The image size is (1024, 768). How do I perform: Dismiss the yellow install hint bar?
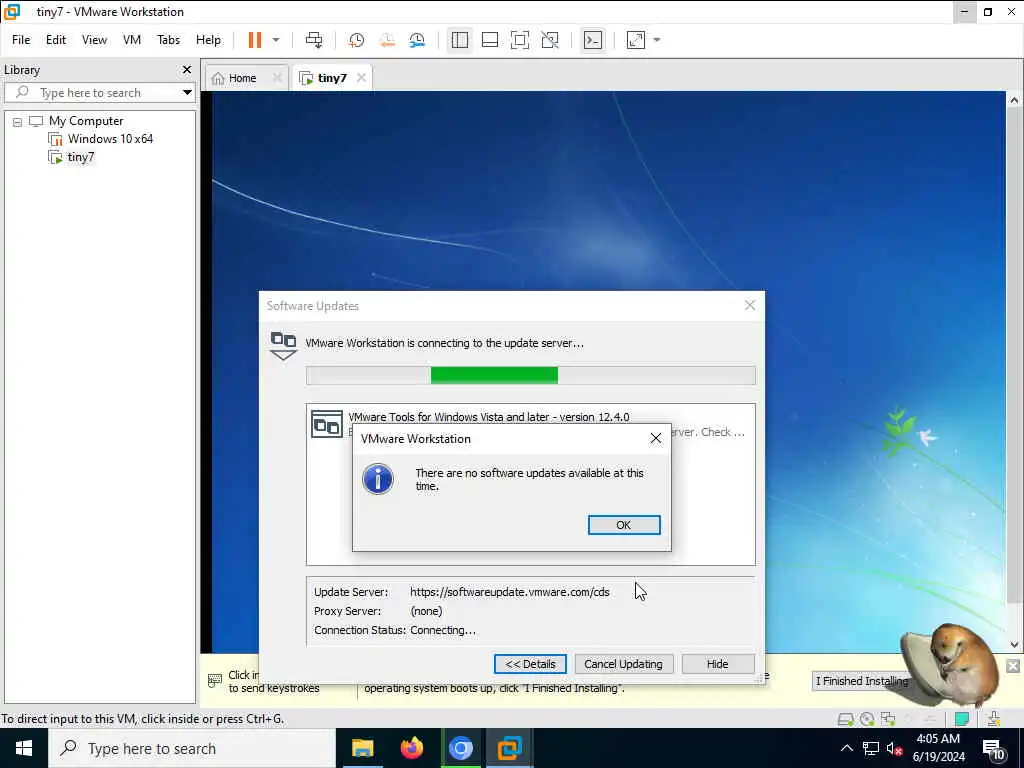pyautogui.click(x=1012, y=665)
